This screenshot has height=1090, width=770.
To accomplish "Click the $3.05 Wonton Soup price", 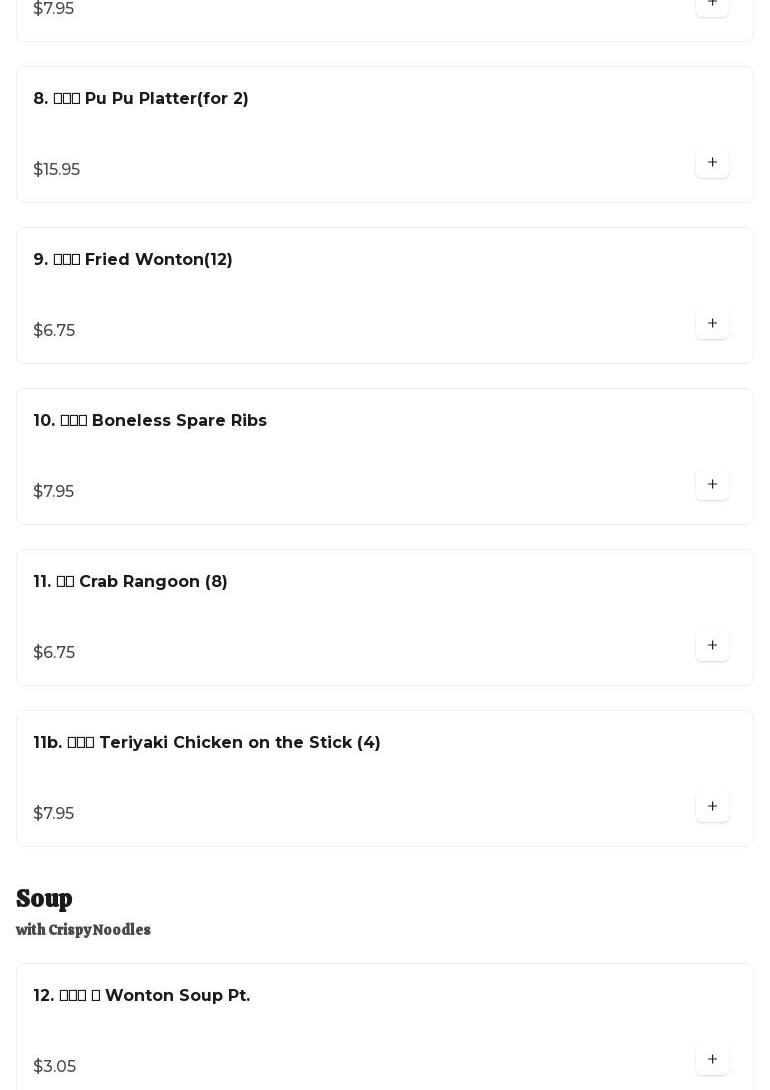I will 55,1066.
